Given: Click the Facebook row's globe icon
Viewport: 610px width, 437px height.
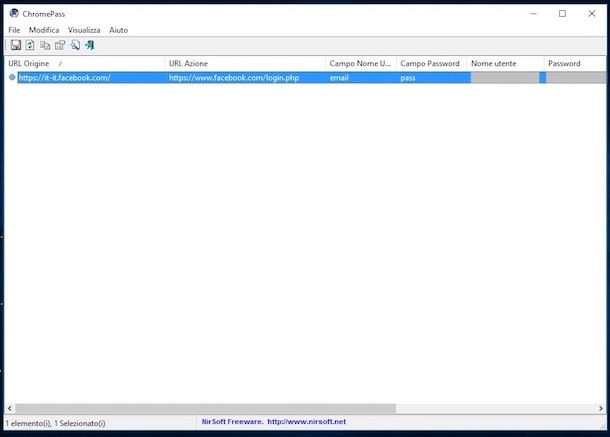Looking at the screenshot, I should click(12, 77).
